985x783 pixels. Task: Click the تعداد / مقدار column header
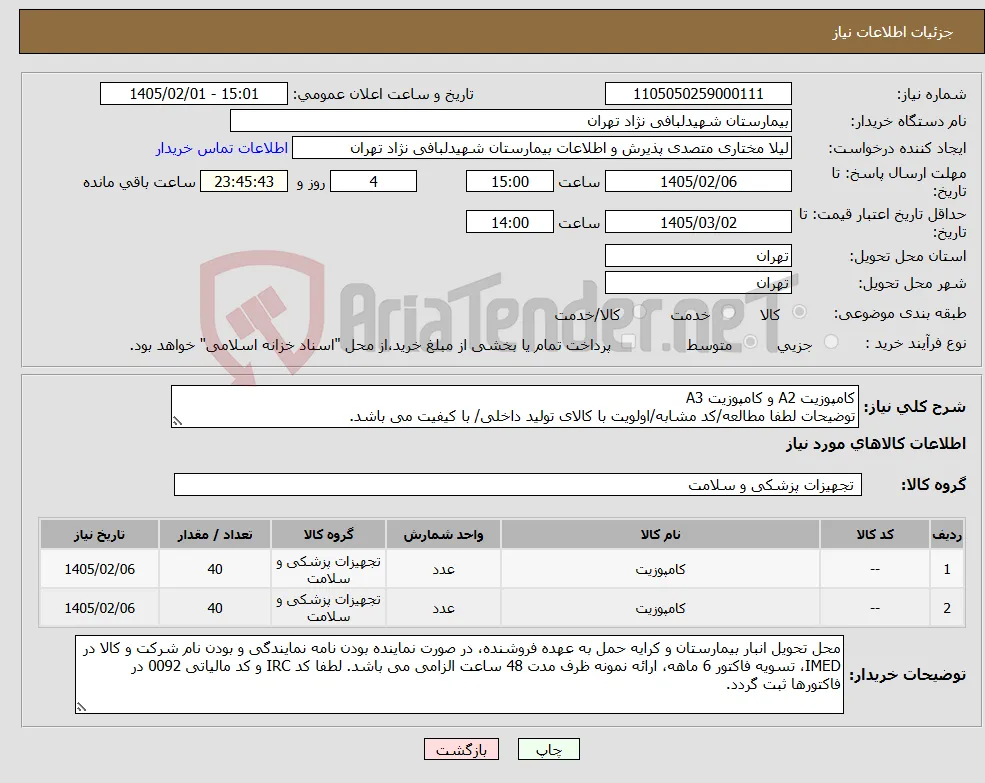click(215, 535)
